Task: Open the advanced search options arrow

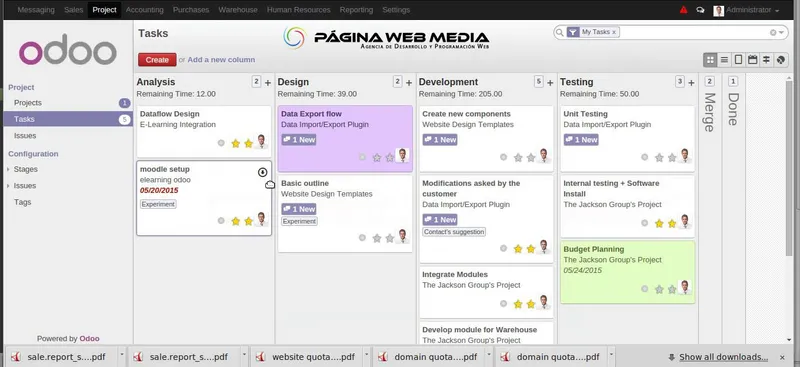Action: pos(781,32)
